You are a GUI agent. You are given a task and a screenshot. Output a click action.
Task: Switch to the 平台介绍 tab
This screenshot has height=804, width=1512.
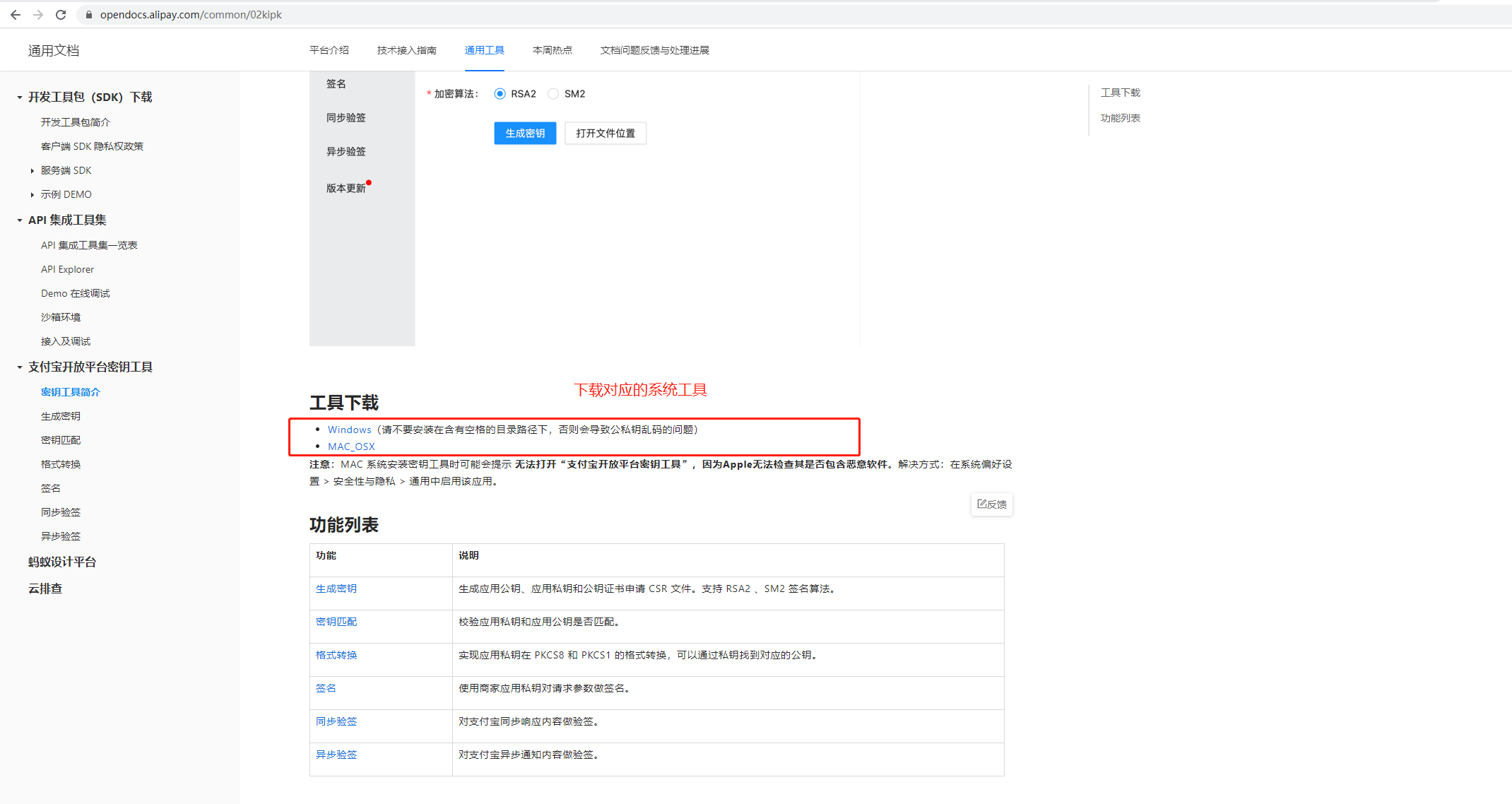329,50
